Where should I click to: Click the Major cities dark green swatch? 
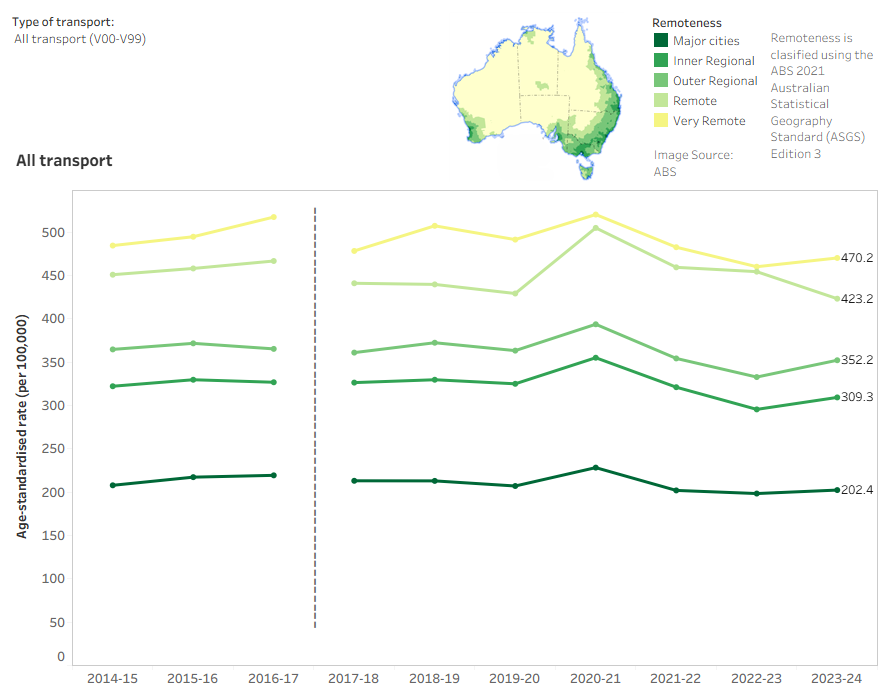pyautogui.click(x=661, y=40)
